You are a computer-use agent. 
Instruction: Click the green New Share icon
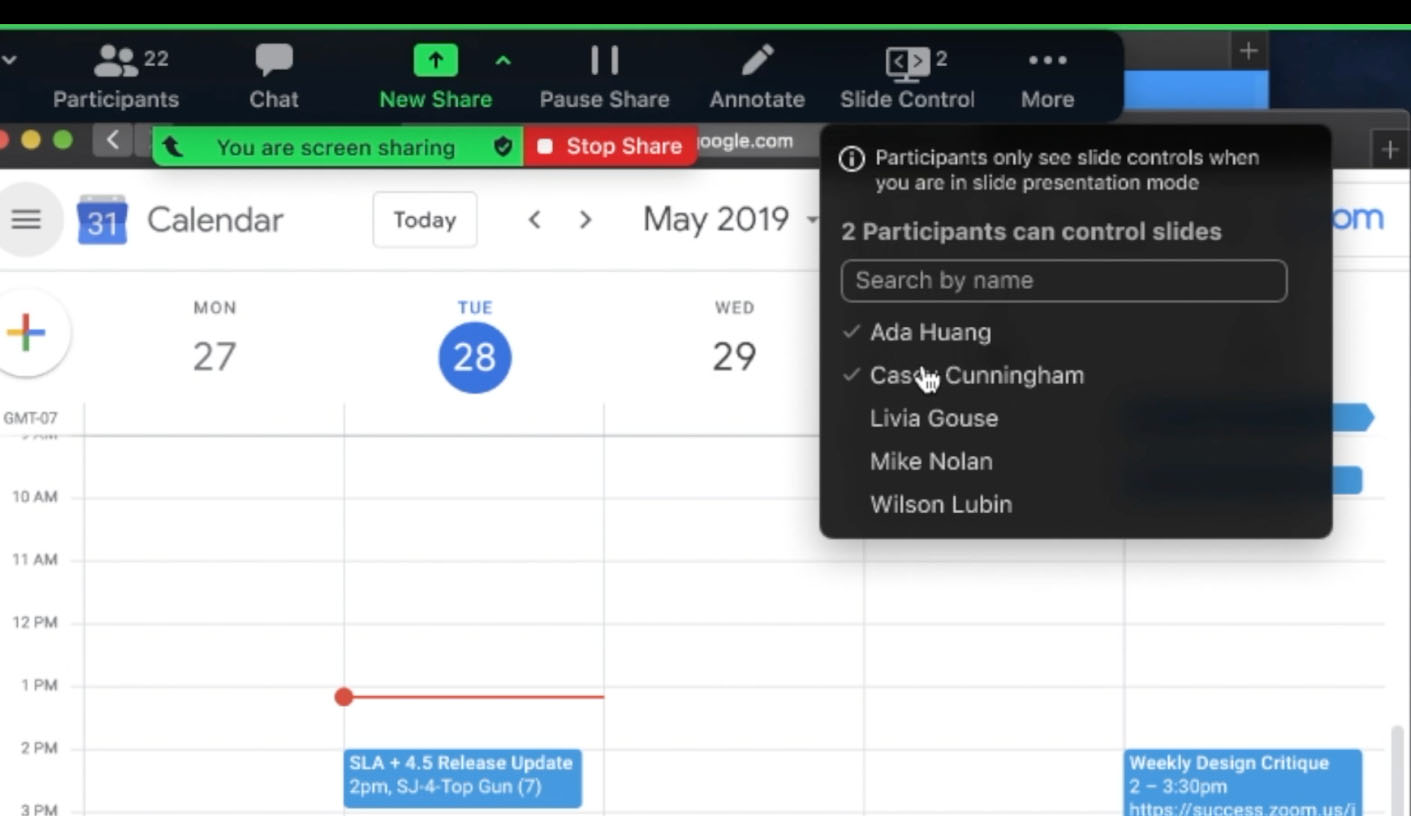click(x=435, y=62)
